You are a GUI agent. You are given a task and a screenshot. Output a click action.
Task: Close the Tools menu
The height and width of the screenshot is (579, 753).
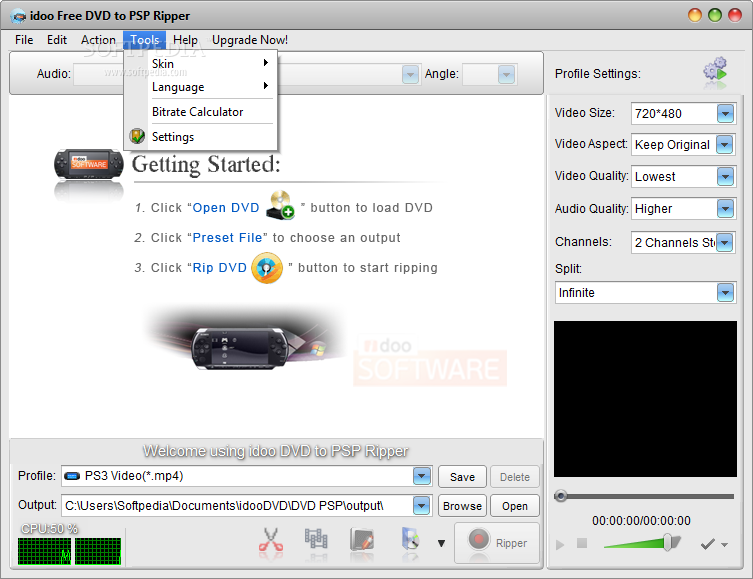[x=145, y=40]
